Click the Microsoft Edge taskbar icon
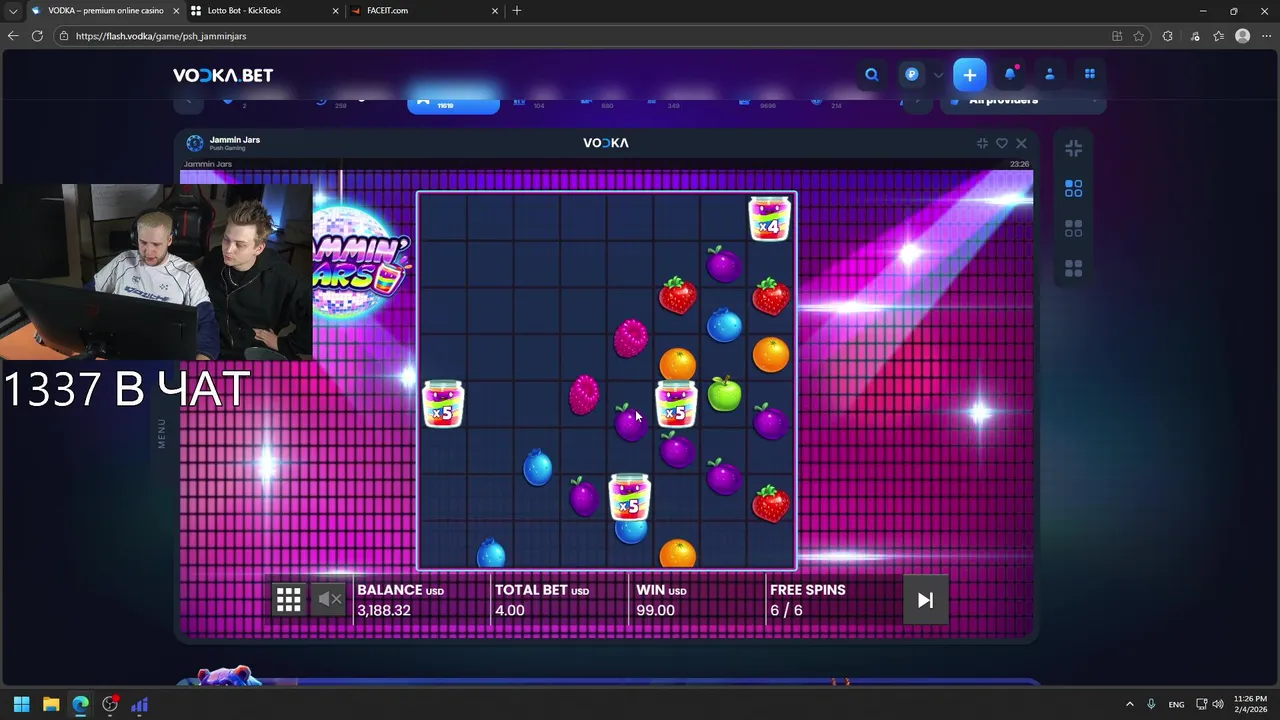1280x720 pixels. click(x=80, y=704)
